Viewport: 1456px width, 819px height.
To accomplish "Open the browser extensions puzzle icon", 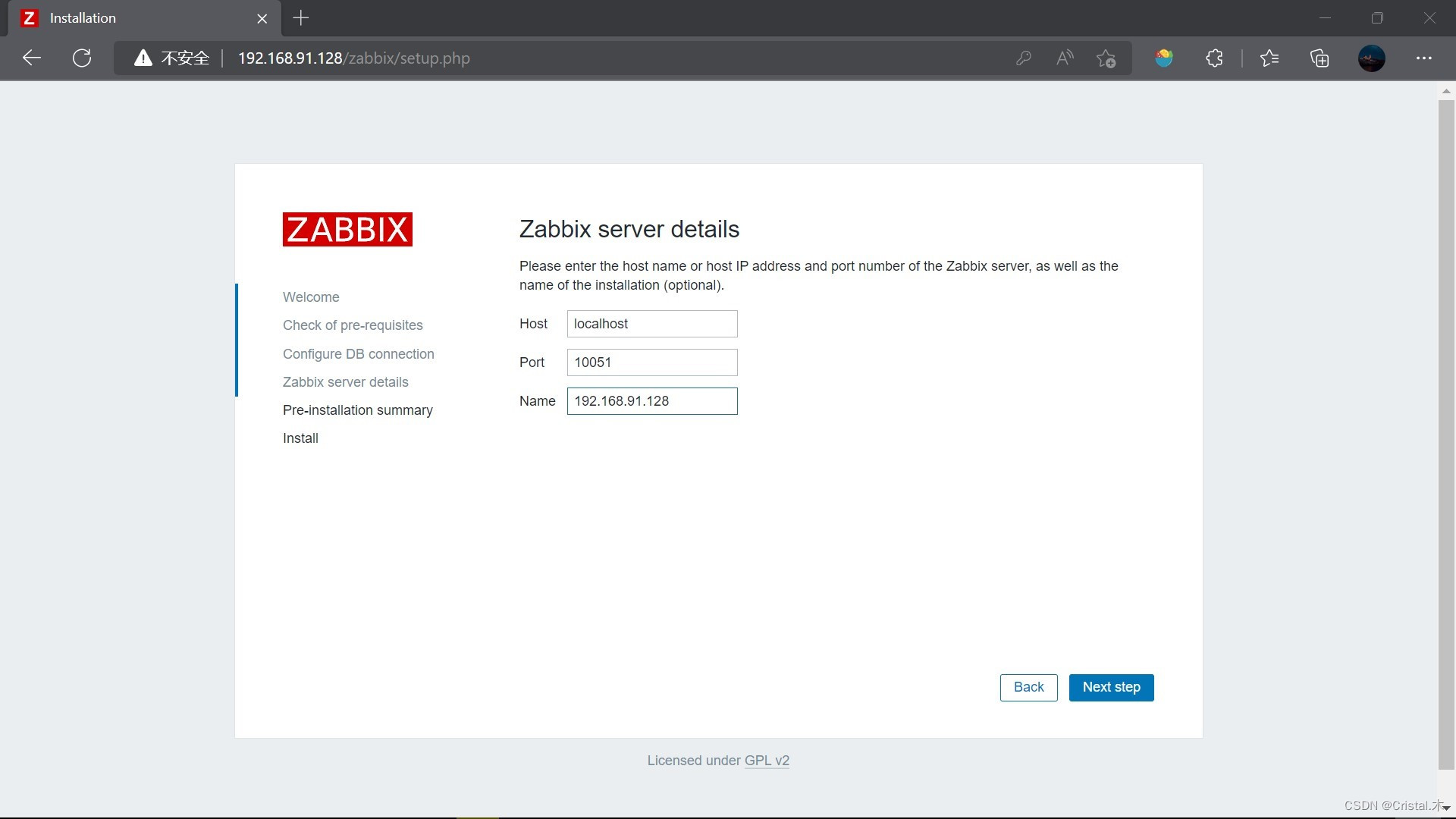I will (x=1214, y=58).
